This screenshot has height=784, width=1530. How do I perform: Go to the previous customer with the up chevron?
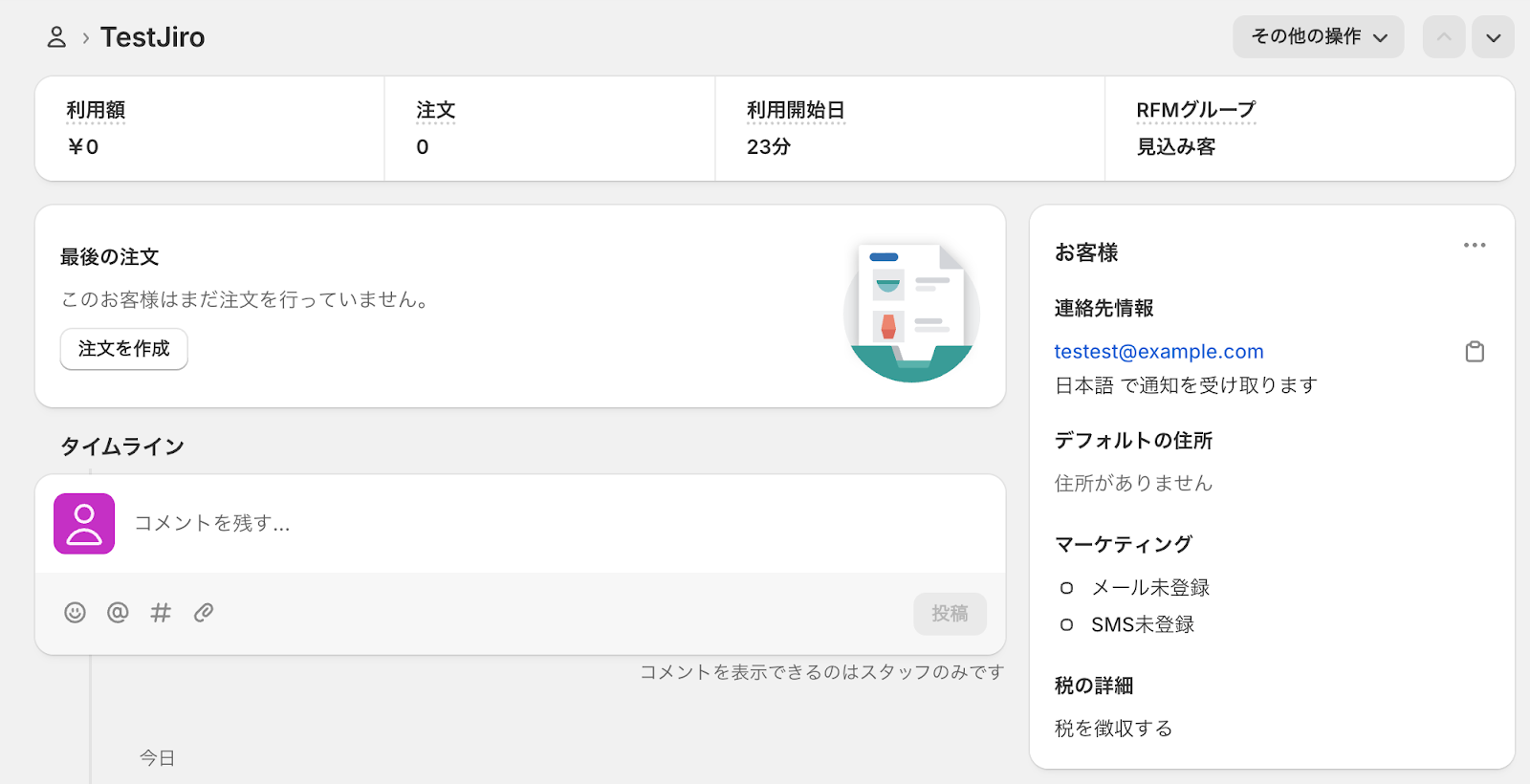(x=1444, y=37)
